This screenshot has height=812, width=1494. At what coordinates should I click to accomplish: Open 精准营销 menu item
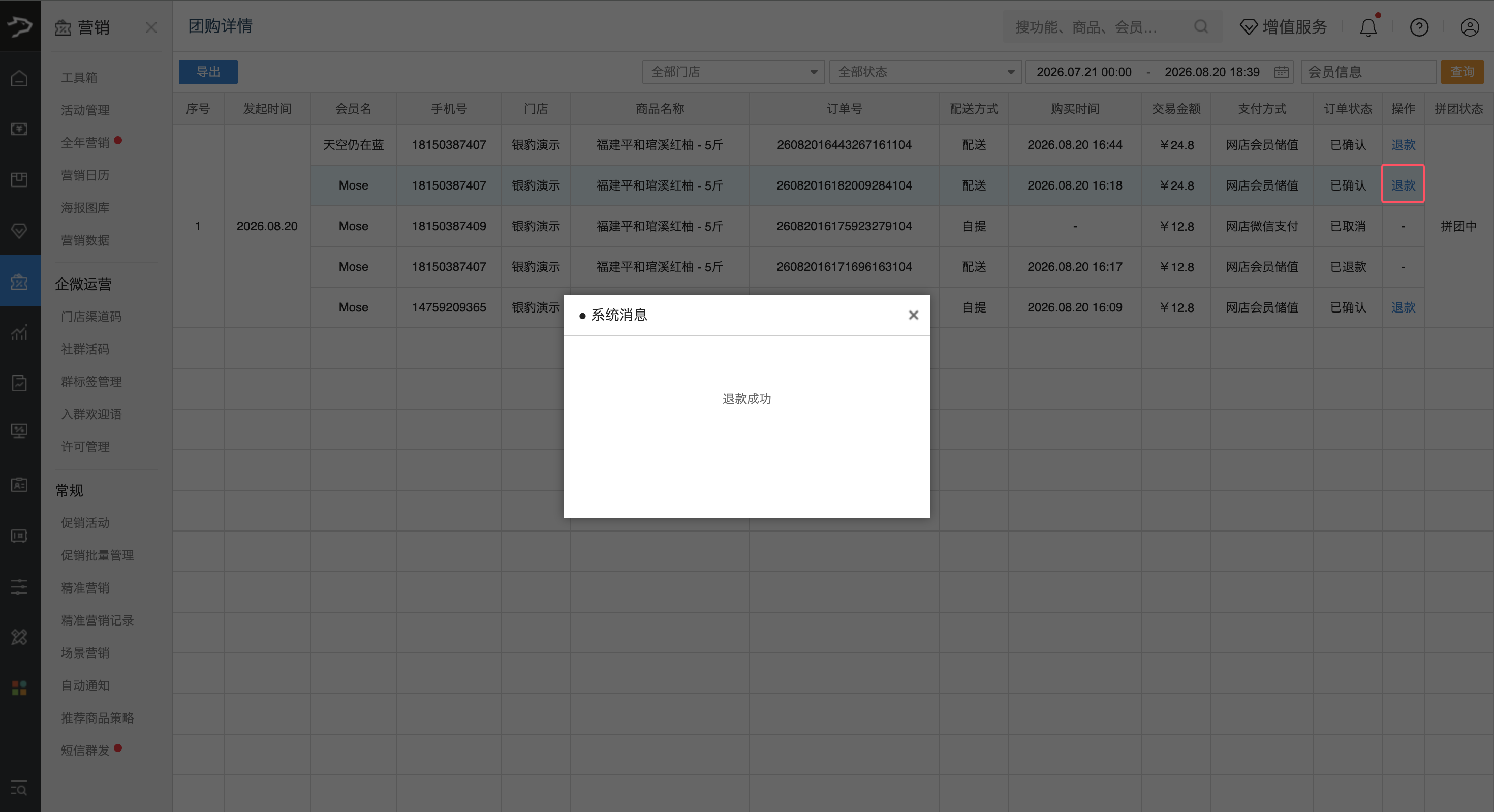tap(85, 588)
